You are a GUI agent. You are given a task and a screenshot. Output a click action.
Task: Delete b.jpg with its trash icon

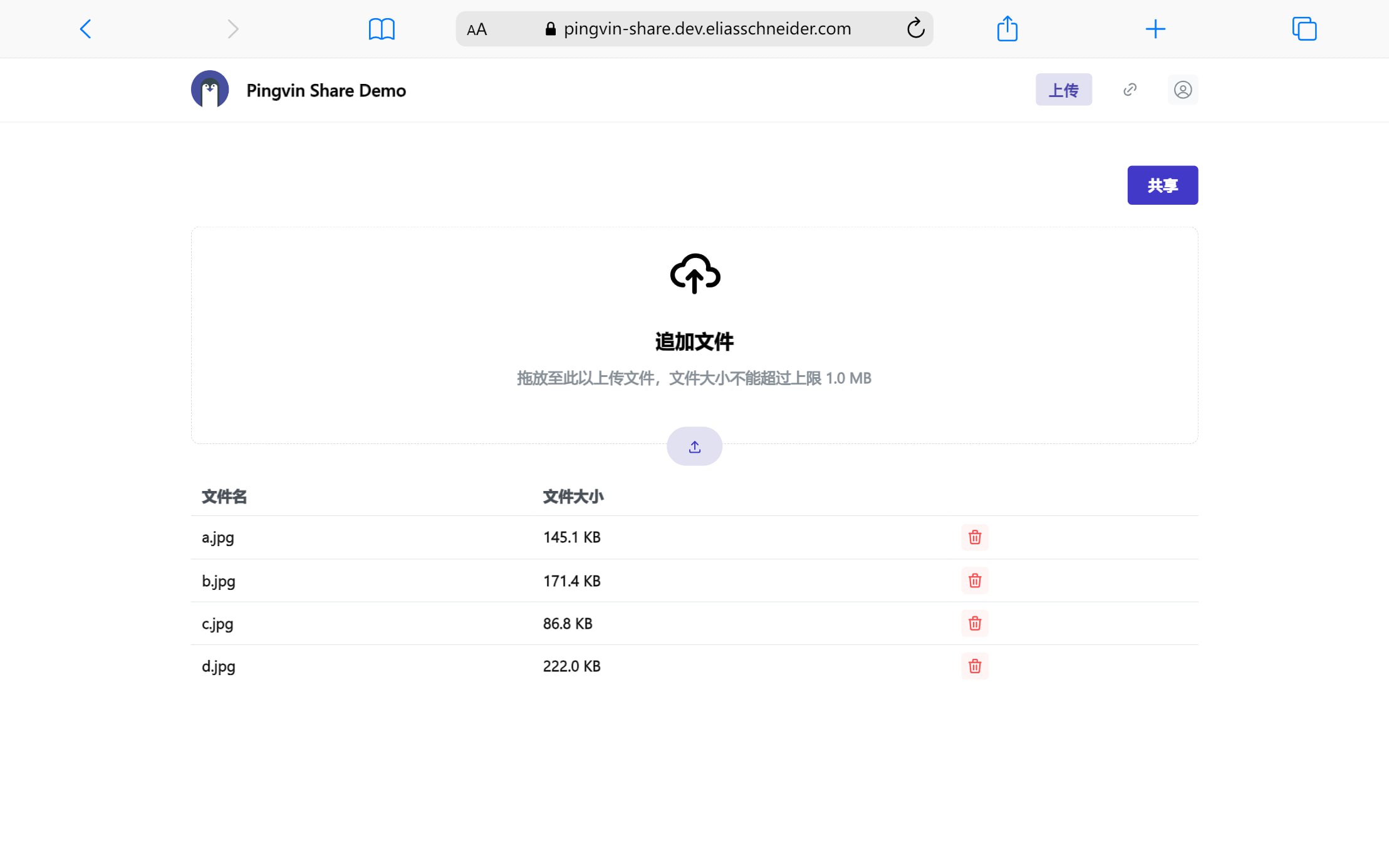974,581
